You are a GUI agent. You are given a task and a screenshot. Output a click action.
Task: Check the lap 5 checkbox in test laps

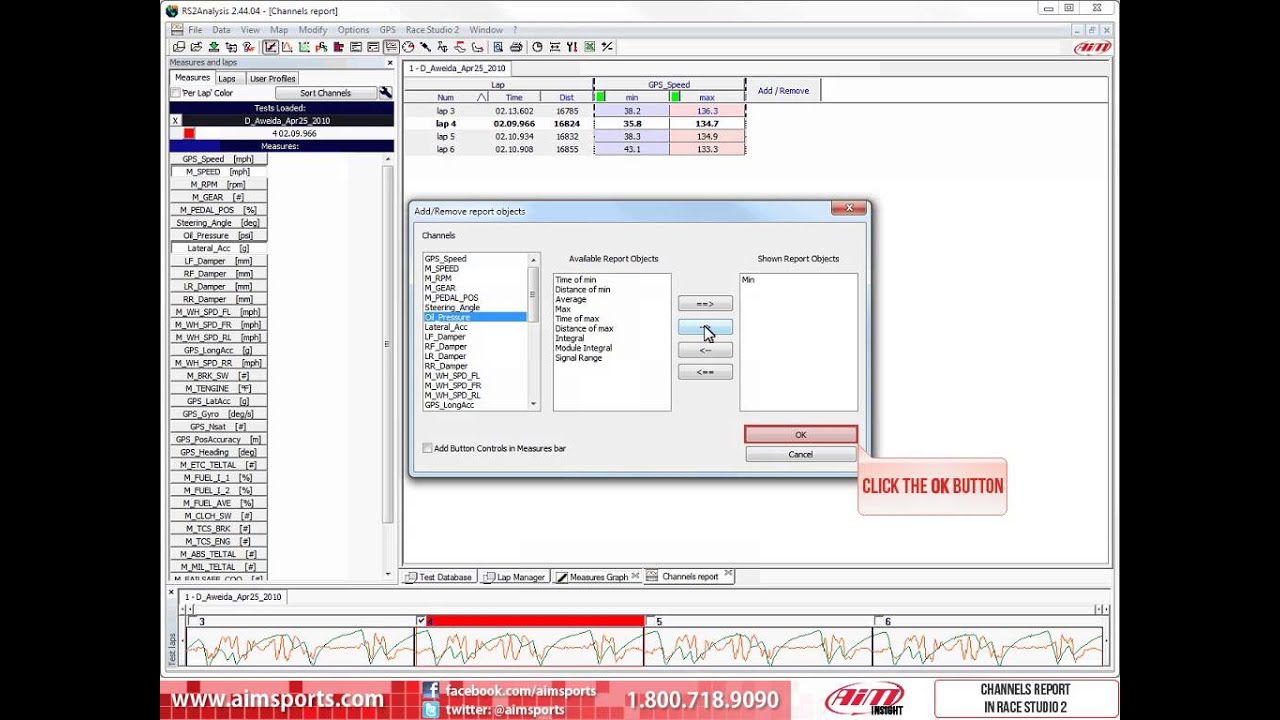(650, 621)
